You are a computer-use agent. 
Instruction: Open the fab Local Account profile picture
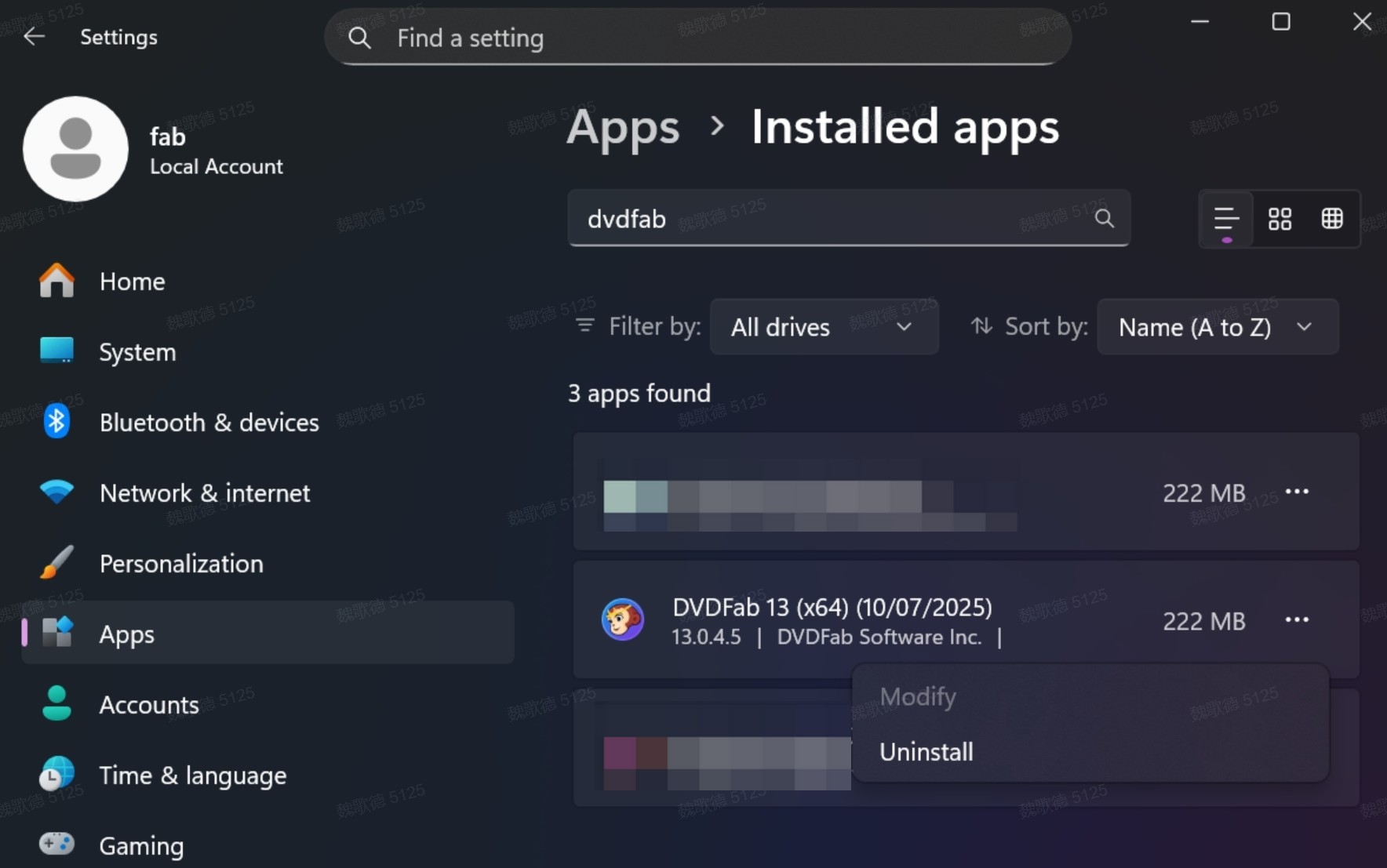coord(75,149)
